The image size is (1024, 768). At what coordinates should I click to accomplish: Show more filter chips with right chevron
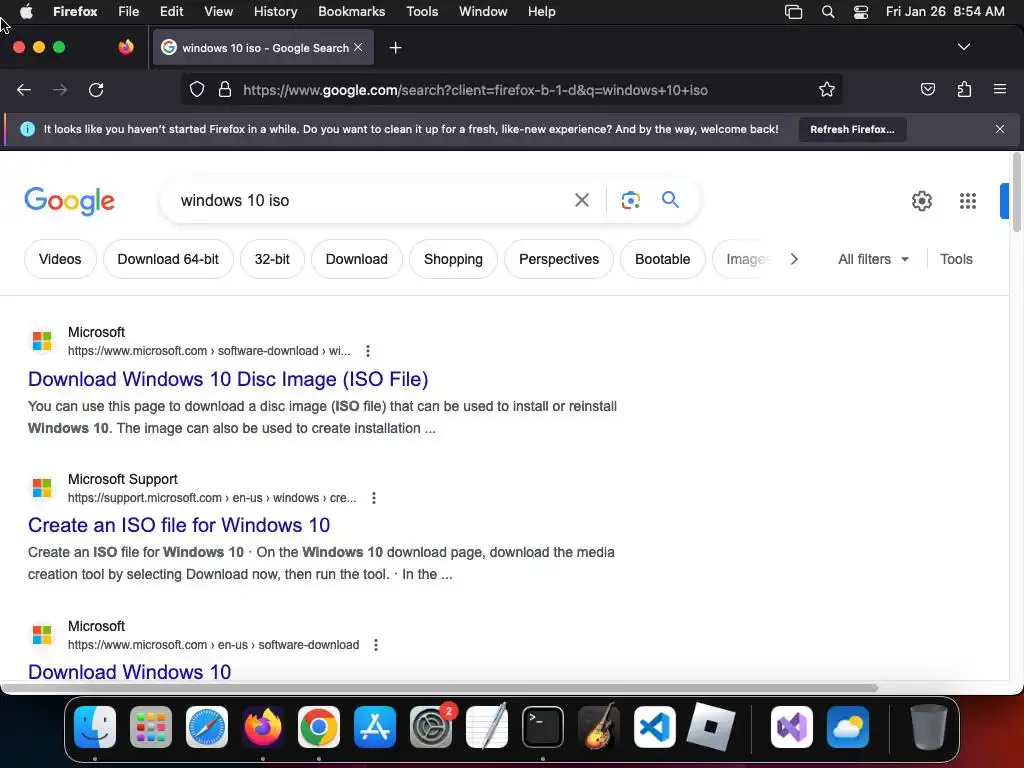793,259
